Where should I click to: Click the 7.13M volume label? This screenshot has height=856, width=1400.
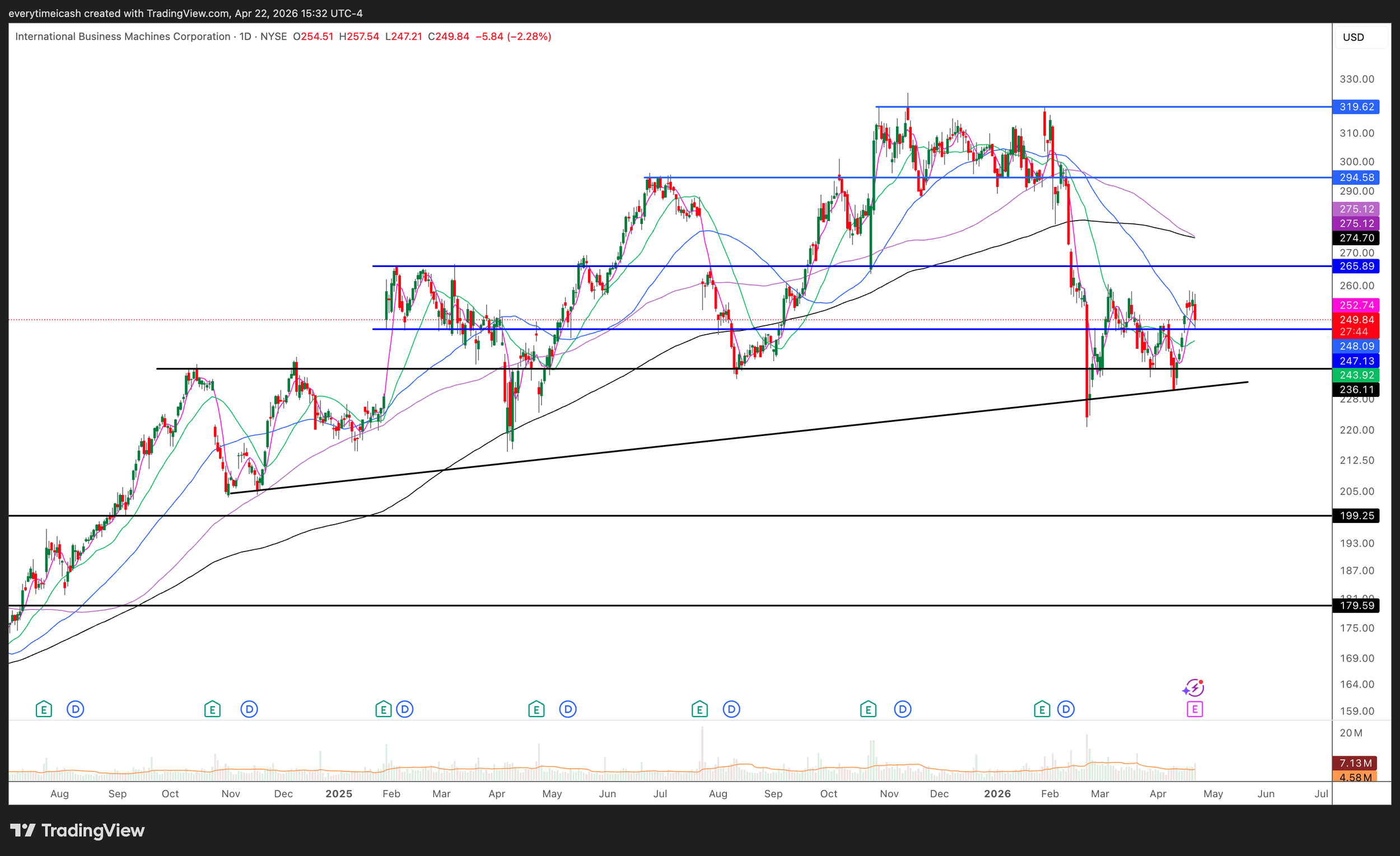click(x=1355, y=763)
